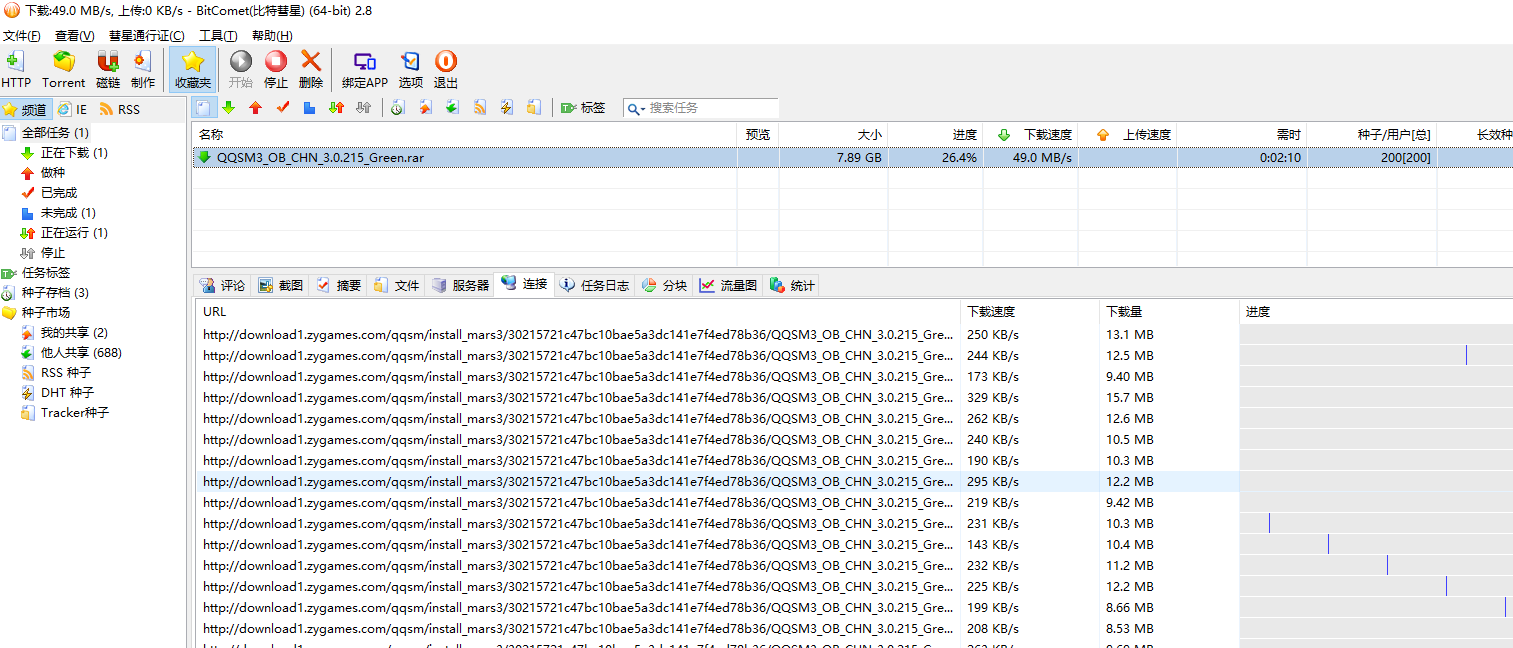Click the clock torrent archive filter icon
The width and height of the screenshot is (1513, 648).
[x=398, y=107]
